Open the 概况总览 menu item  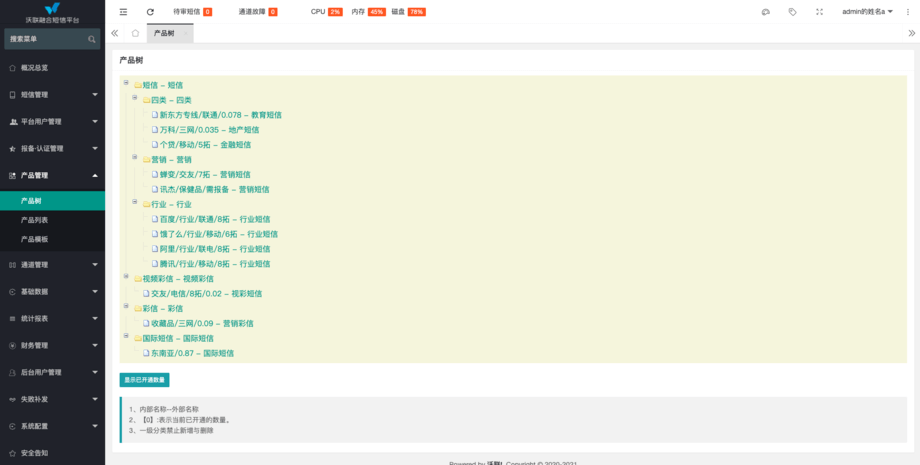52,68
